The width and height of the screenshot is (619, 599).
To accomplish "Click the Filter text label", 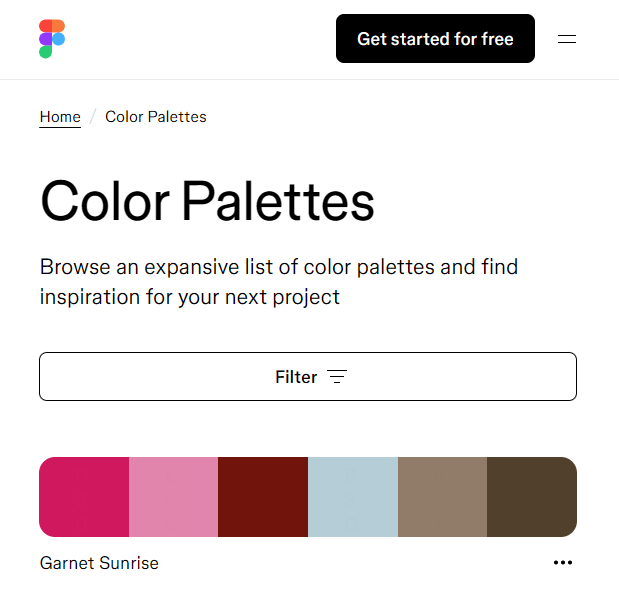I will [x=296, y=377].
